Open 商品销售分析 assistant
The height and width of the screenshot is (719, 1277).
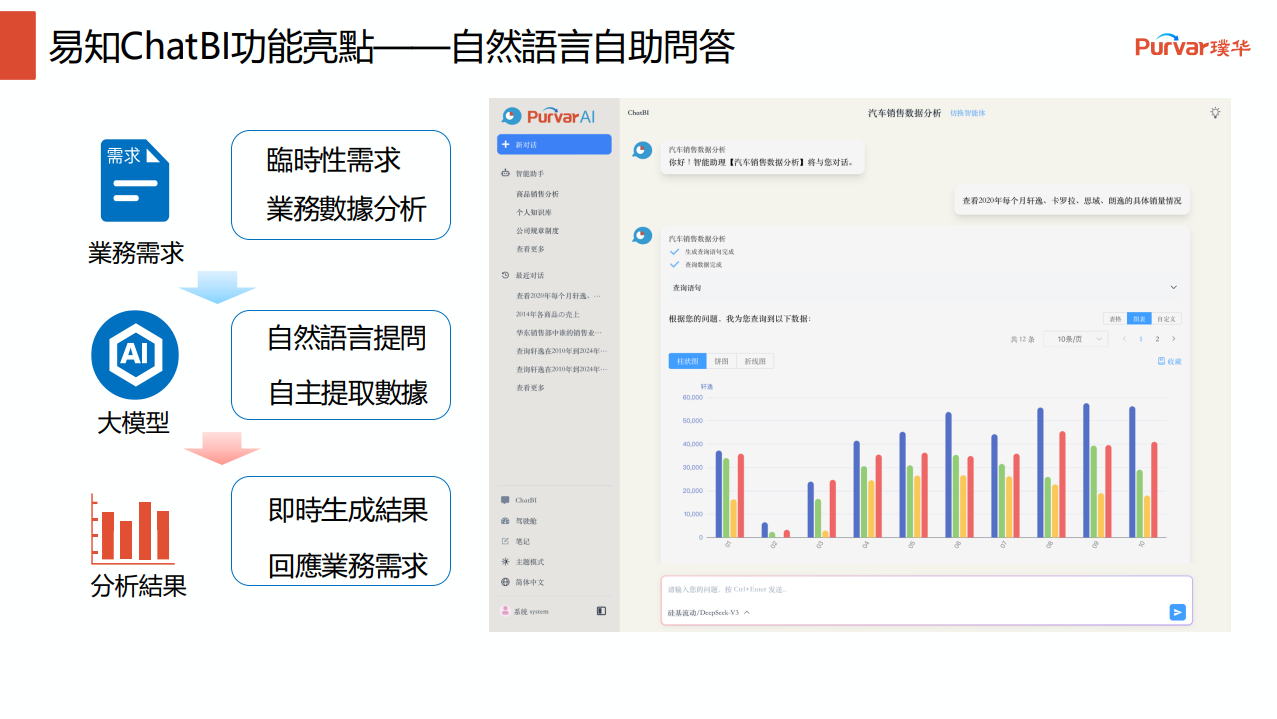537,194
